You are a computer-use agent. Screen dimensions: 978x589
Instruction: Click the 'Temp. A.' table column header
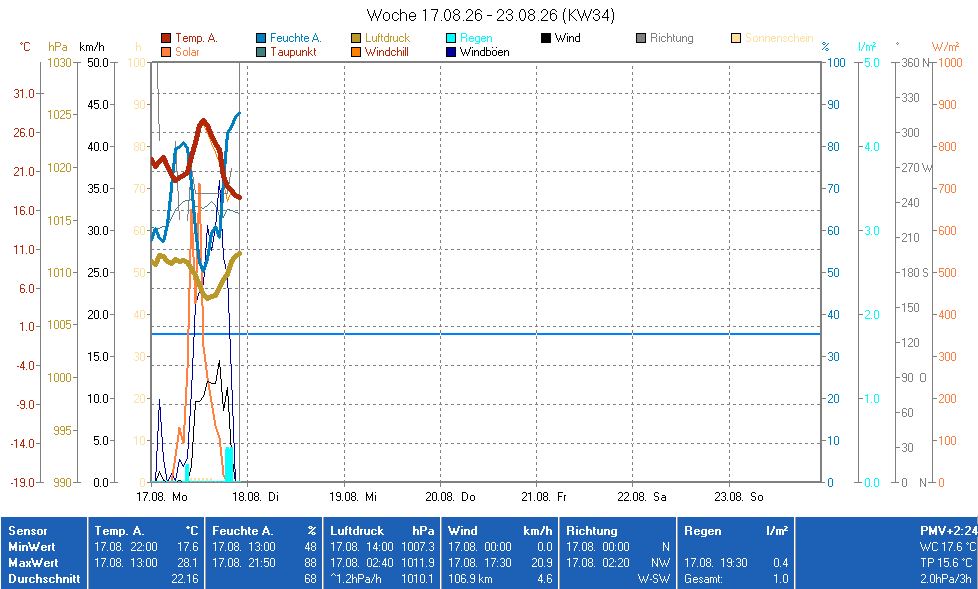tap(119, 531)
